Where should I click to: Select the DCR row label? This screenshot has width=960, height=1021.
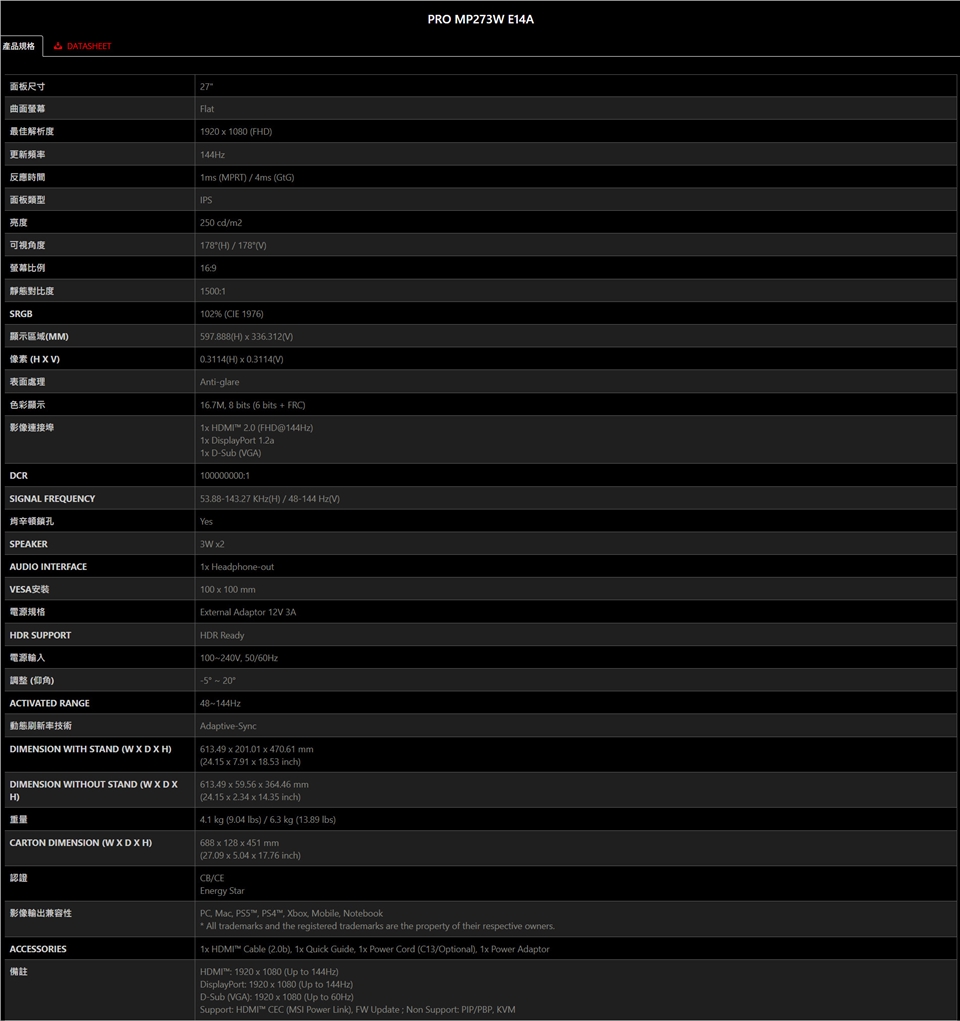click(19, 476)
